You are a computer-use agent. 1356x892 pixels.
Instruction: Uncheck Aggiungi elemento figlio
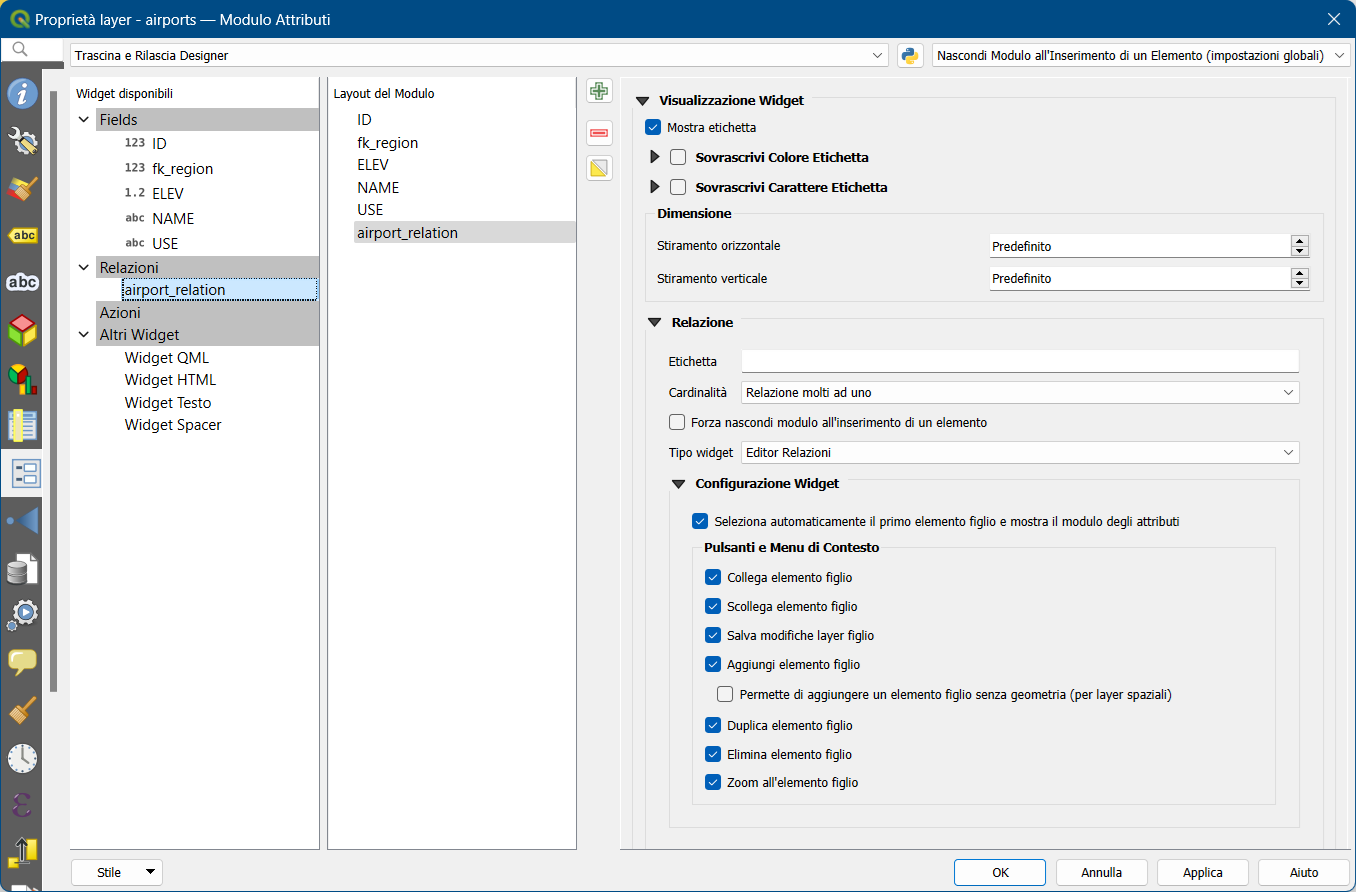coord(713,664)
